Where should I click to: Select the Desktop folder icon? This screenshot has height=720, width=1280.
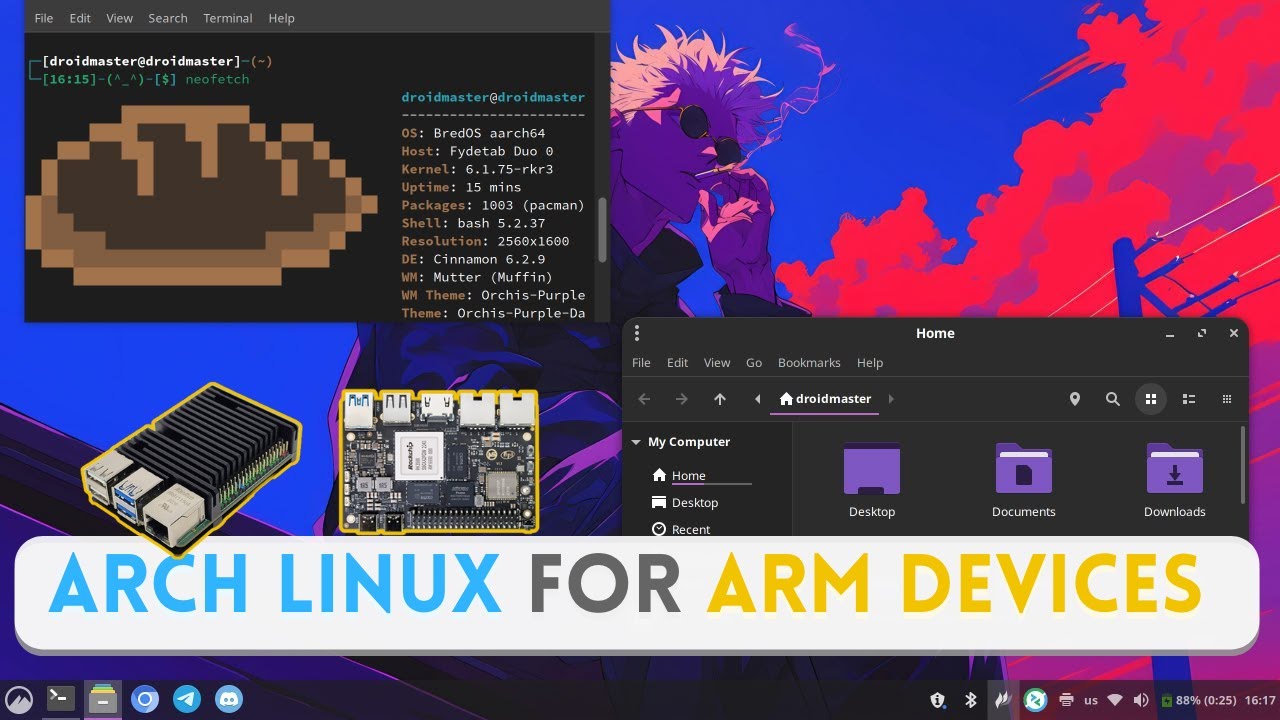click(872, 481)
